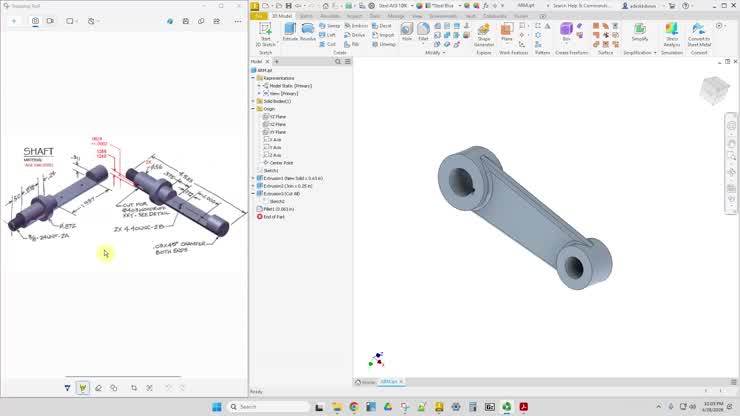Start a new 2D Sketch in Inventor

tap(265, 35)
